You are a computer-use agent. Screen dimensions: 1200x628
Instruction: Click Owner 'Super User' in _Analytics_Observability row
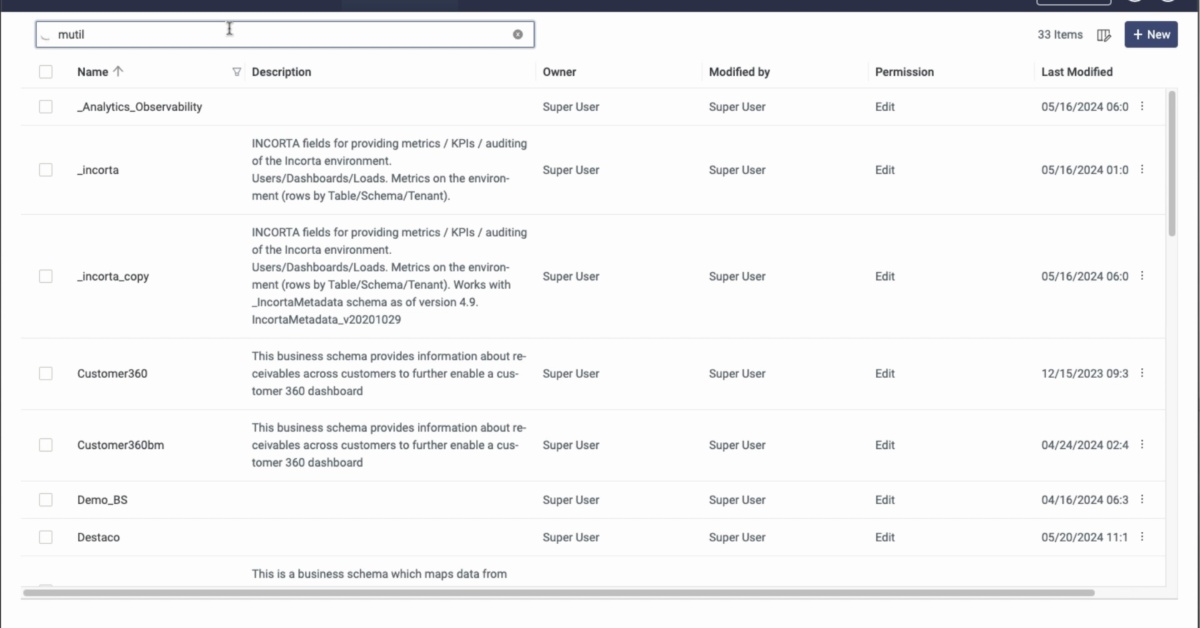[571, 106]
